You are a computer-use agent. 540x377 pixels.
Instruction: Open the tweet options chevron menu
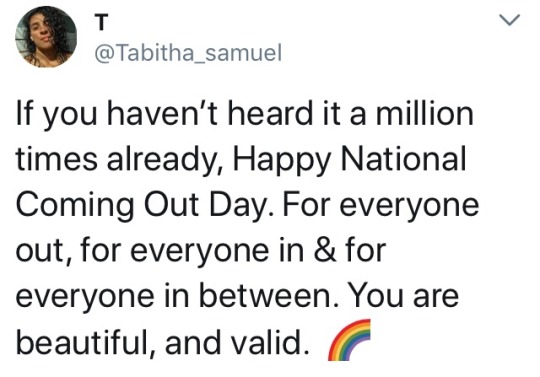[509, 20]
